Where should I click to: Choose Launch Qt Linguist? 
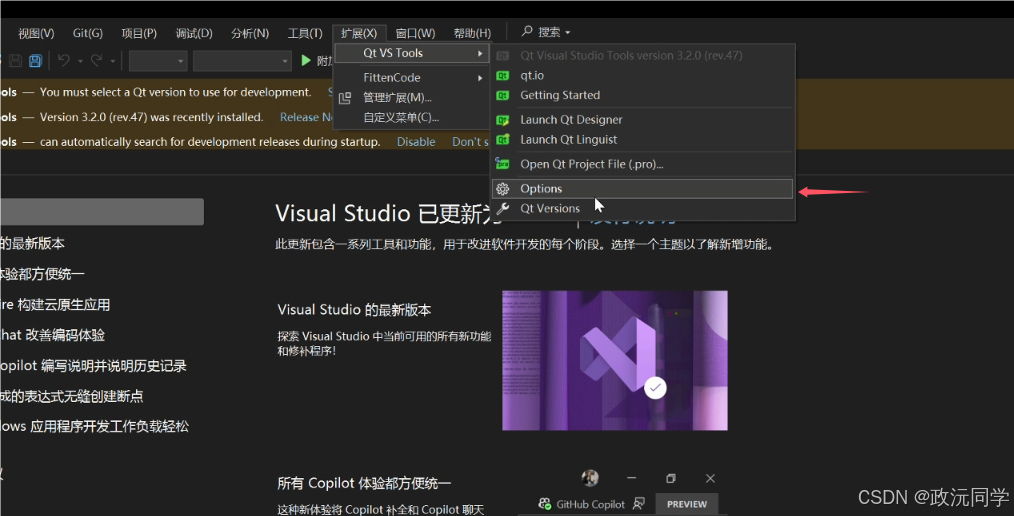pos(642,140)
